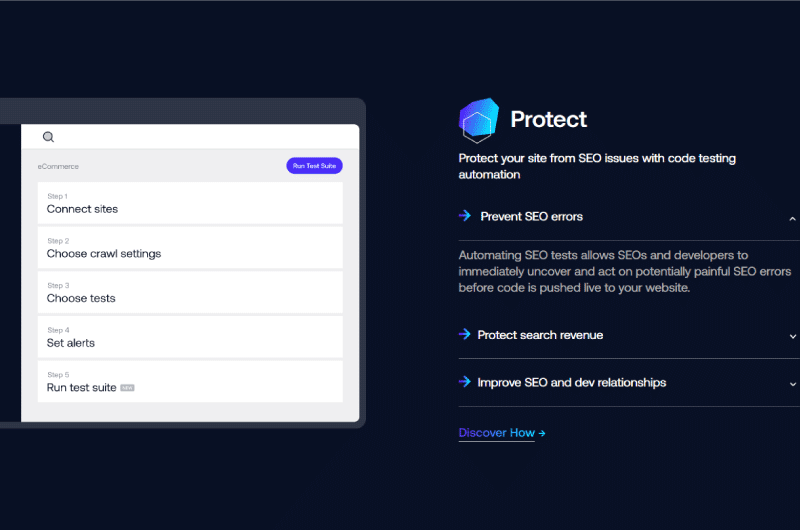Click the arrow icon after Discover How
Viewport: 800px width, 530px height.
coord(542,433)
